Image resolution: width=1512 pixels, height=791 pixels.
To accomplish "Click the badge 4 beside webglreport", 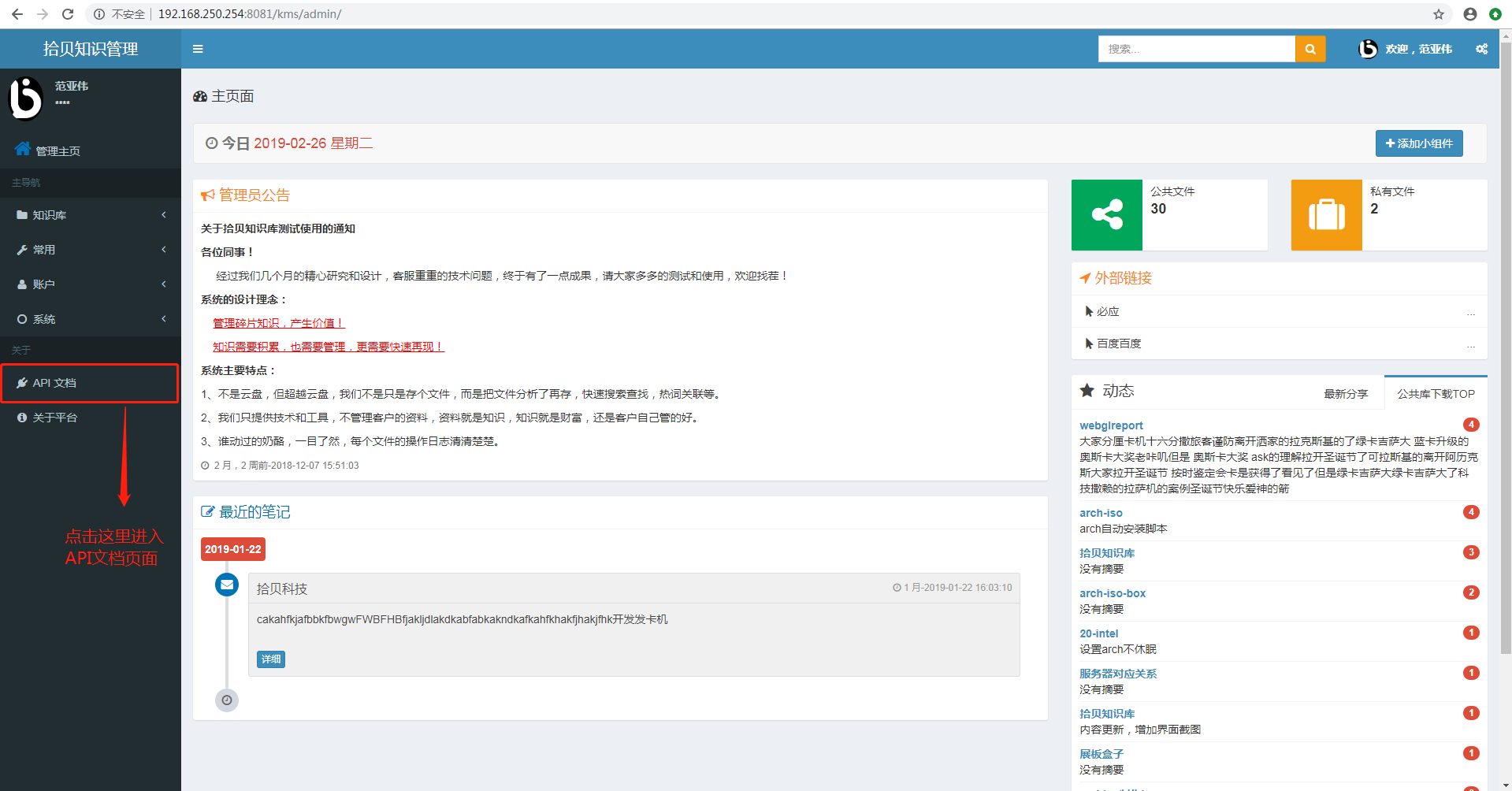I will coord(1471,425).
